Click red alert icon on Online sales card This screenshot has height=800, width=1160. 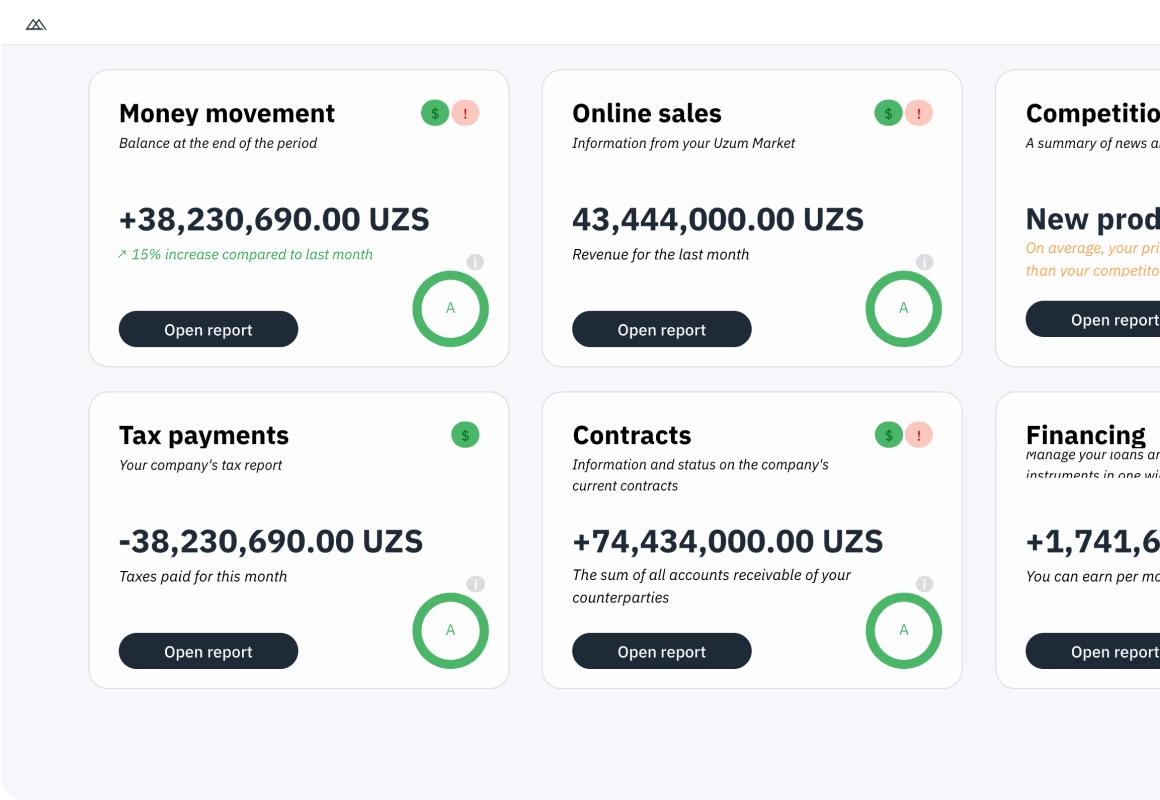click(x=919, y=113)
